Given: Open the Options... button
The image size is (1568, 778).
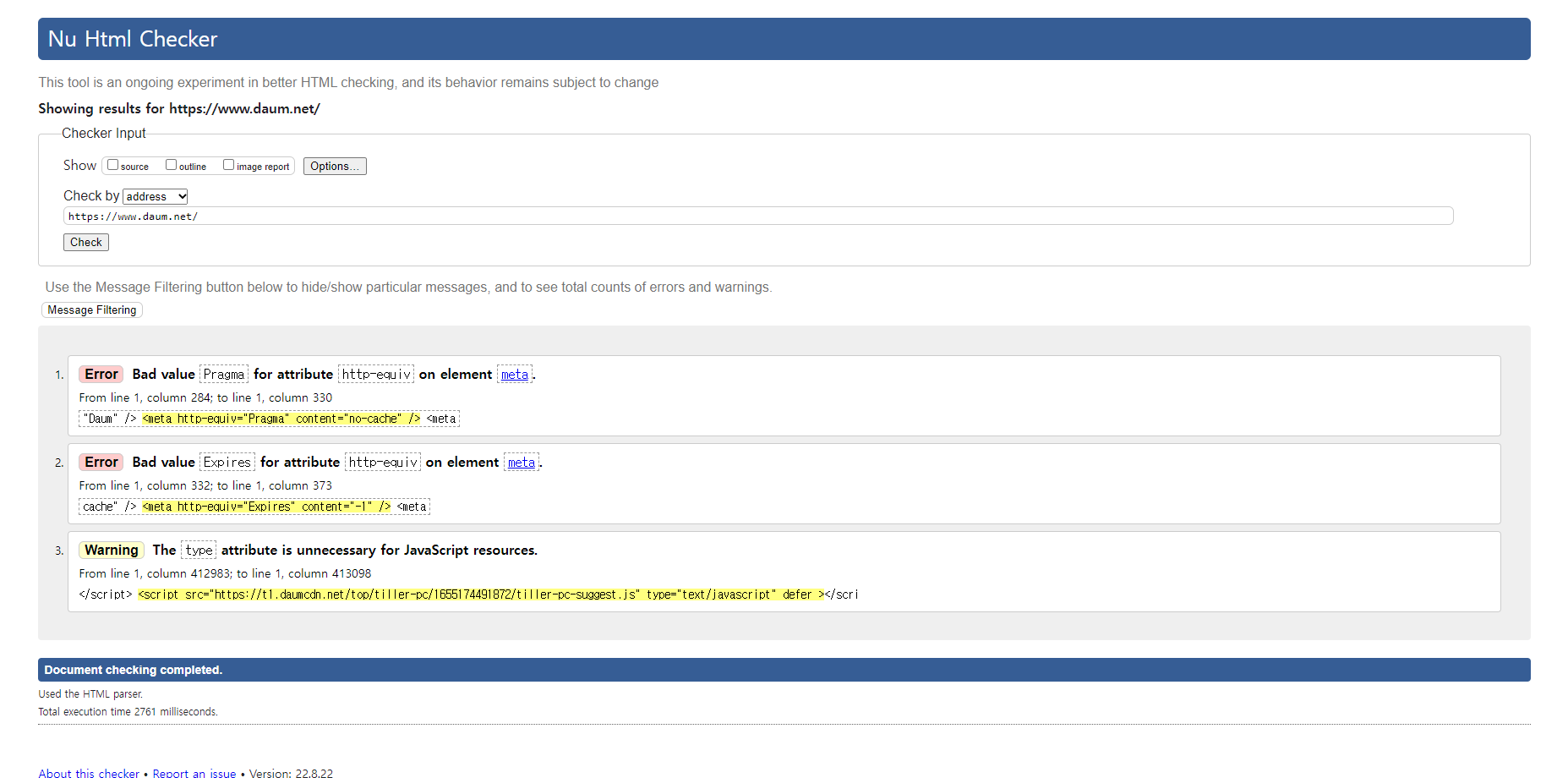Looking at the screenshot, I should tap(335, 167).
